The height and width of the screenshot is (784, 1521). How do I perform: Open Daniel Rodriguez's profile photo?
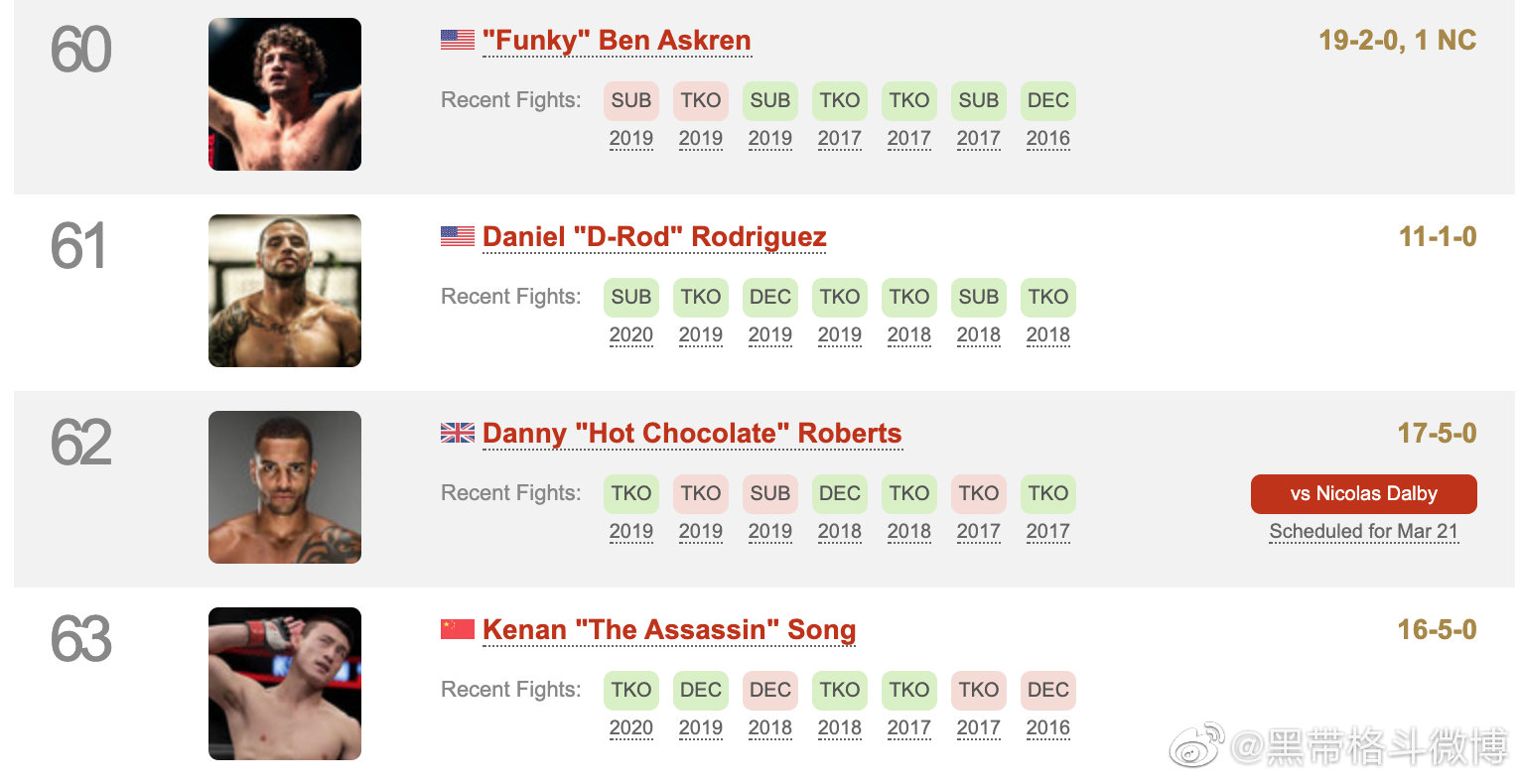285,291
